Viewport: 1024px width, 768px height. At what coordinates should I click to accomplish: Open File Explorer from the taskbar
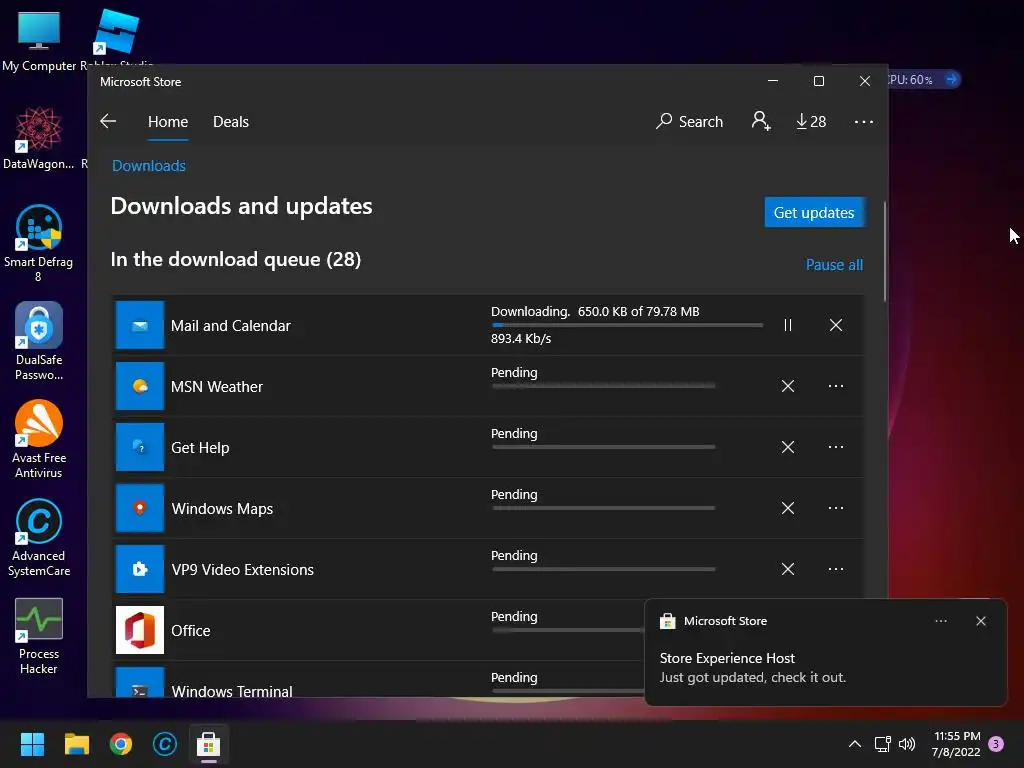[76, 744]
